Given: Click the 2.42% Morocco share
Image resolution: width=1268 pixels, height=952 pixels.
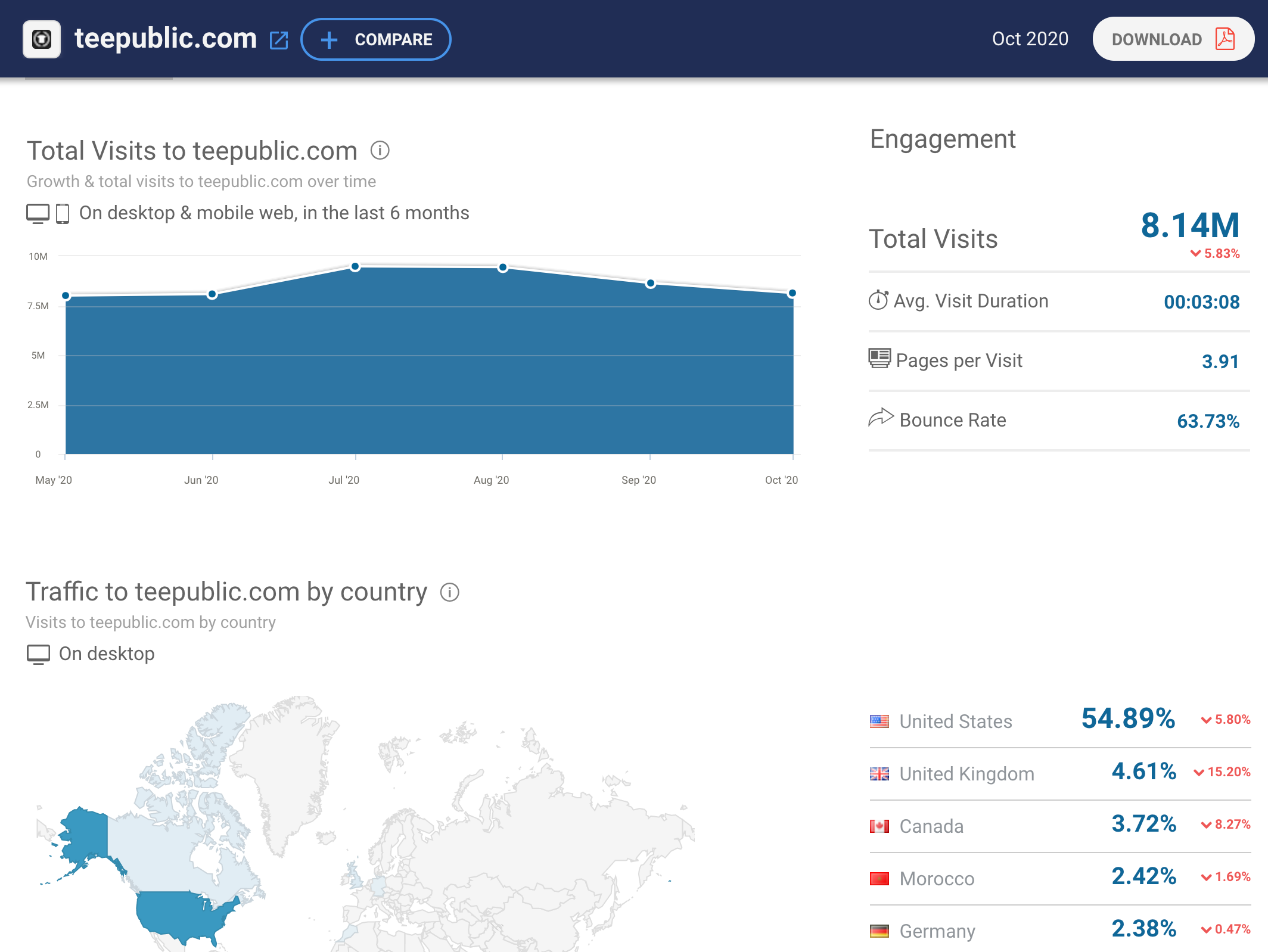Looking at the screenshot, I should point(1144,876).
